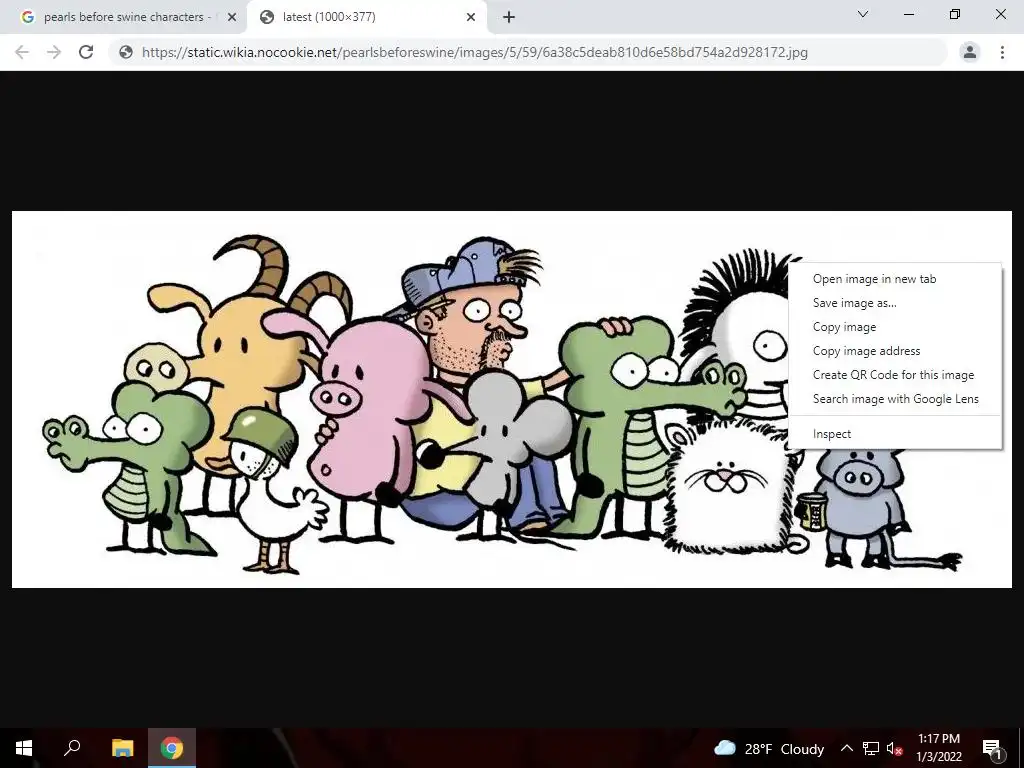This screenshot has height=768, width=1024.
Task: Open the notification center icon
Action: (992, 748)
